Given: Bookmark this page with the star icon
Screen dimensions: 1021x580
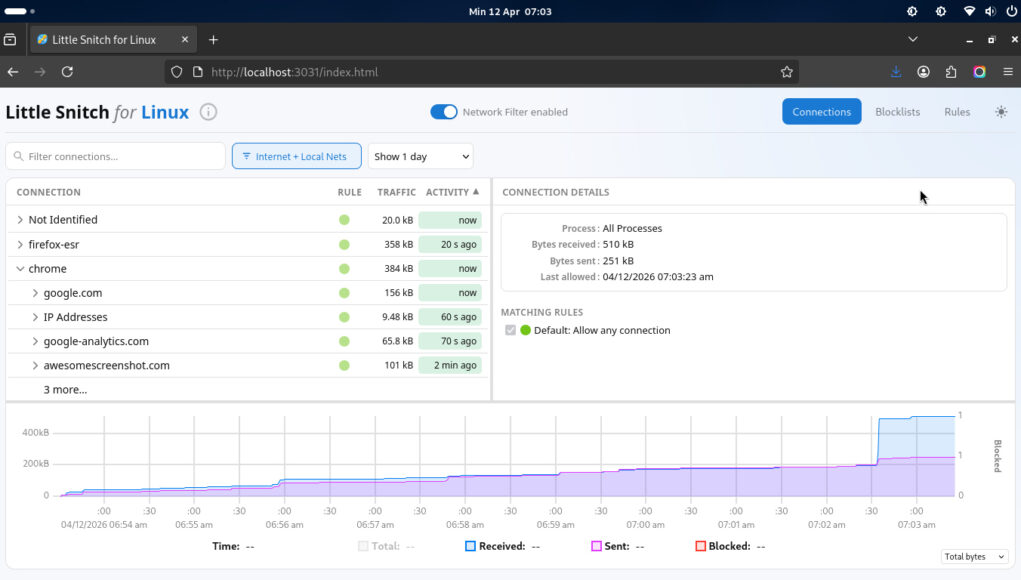Looking at the screenshot, I should pos(787,72).
